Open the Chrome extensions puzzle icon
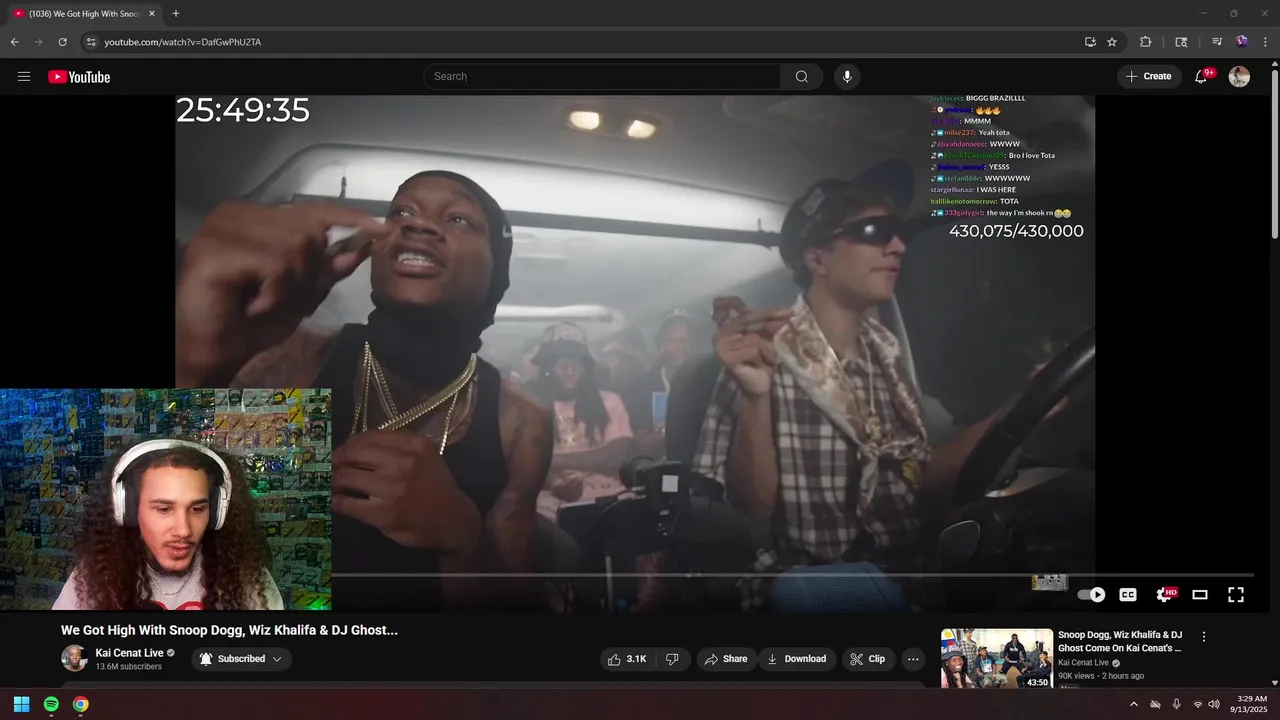The image size is (1280, 720). (x=1146, y=42)
